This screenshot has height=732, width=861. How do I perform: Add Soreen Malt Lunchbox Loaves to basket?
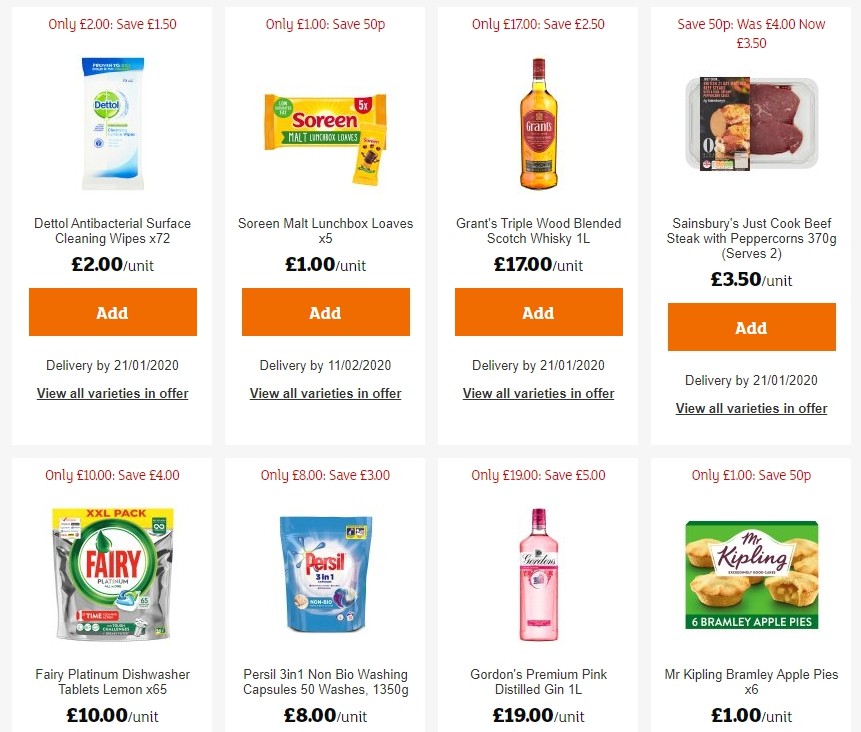pos(325,312)
